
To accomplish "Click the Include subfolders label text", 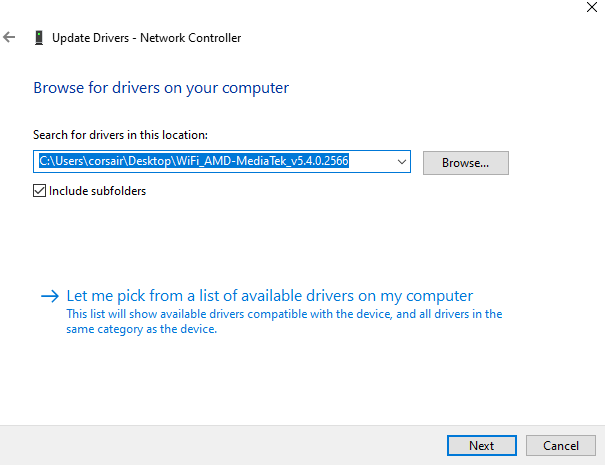I will pyautogui.click(x=97, y=191).
